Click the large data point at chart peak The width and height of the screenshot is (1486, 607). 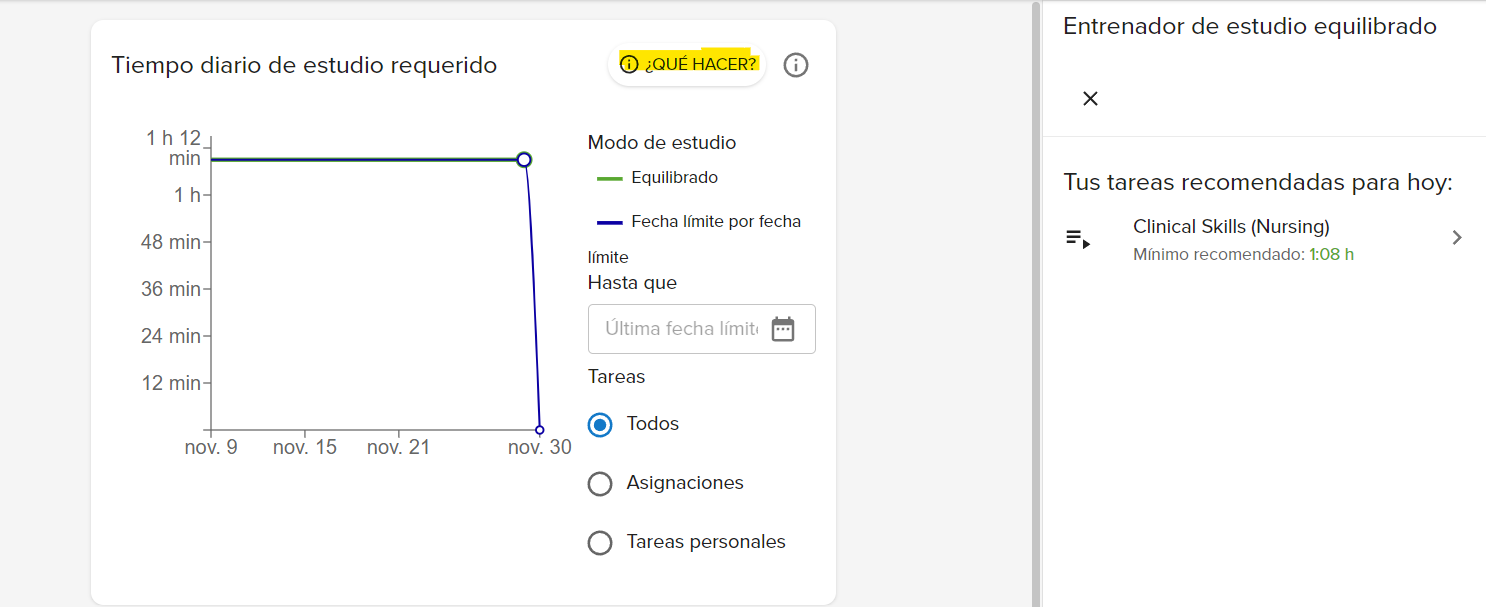pos(524,160)
